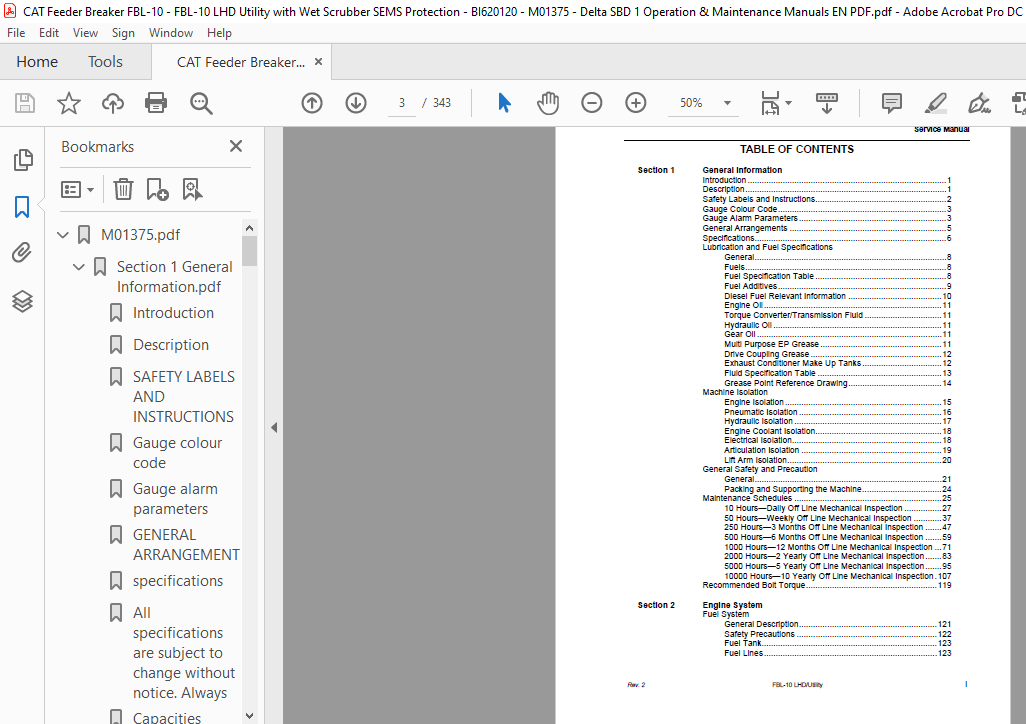The height and width of the screenshot is (724, 1026).
Task: Add document to starred with star icon
Action: (69, 103)
